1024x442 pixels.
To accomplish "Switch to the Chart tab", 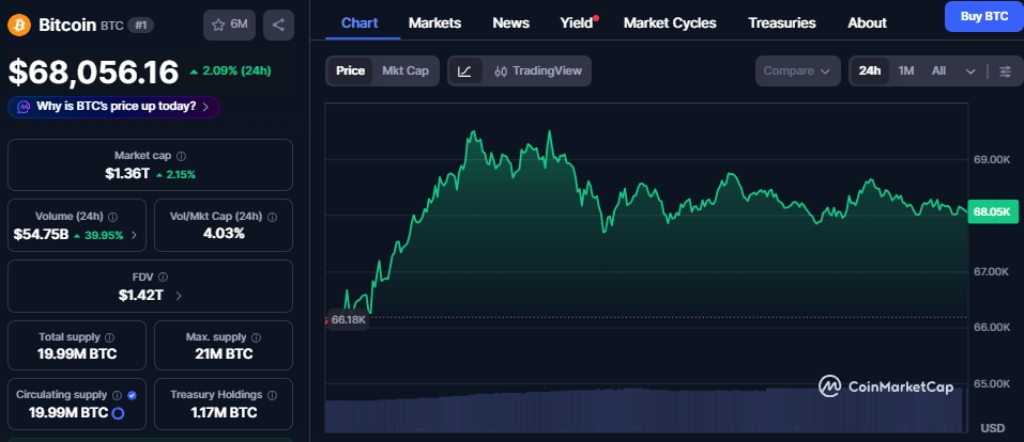I will tap(360, 23).
